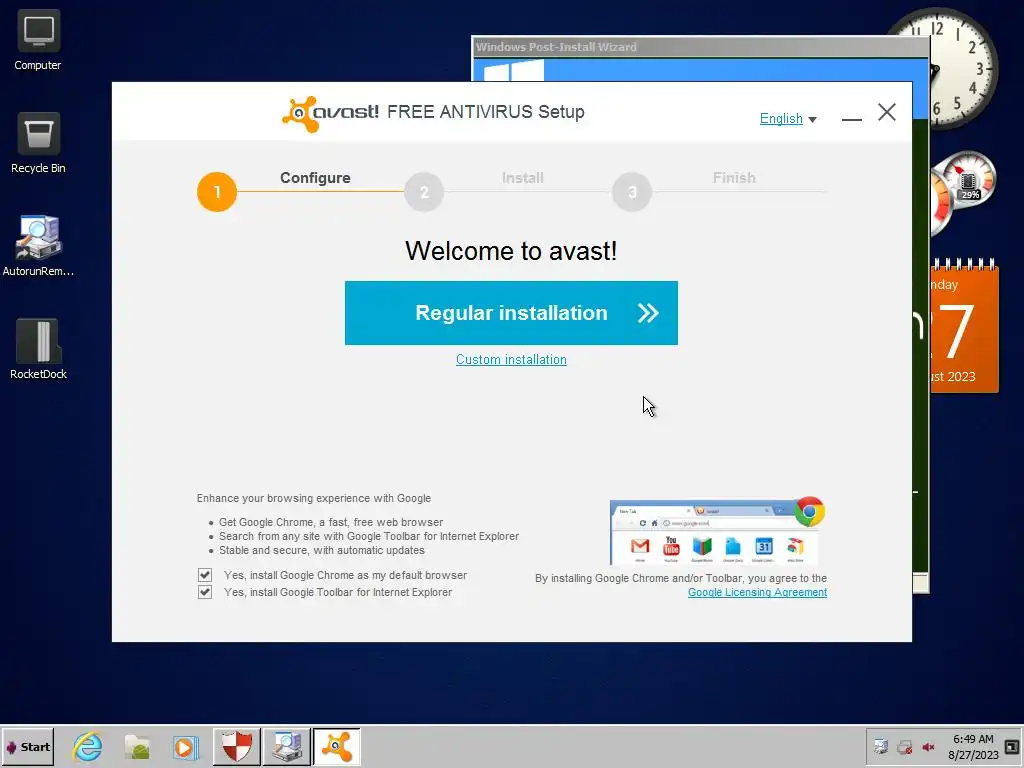Uncheck install Google Toolbar for Internet Explorer
This screenshot has width=1024, height=768.
[x=205, y=592]
